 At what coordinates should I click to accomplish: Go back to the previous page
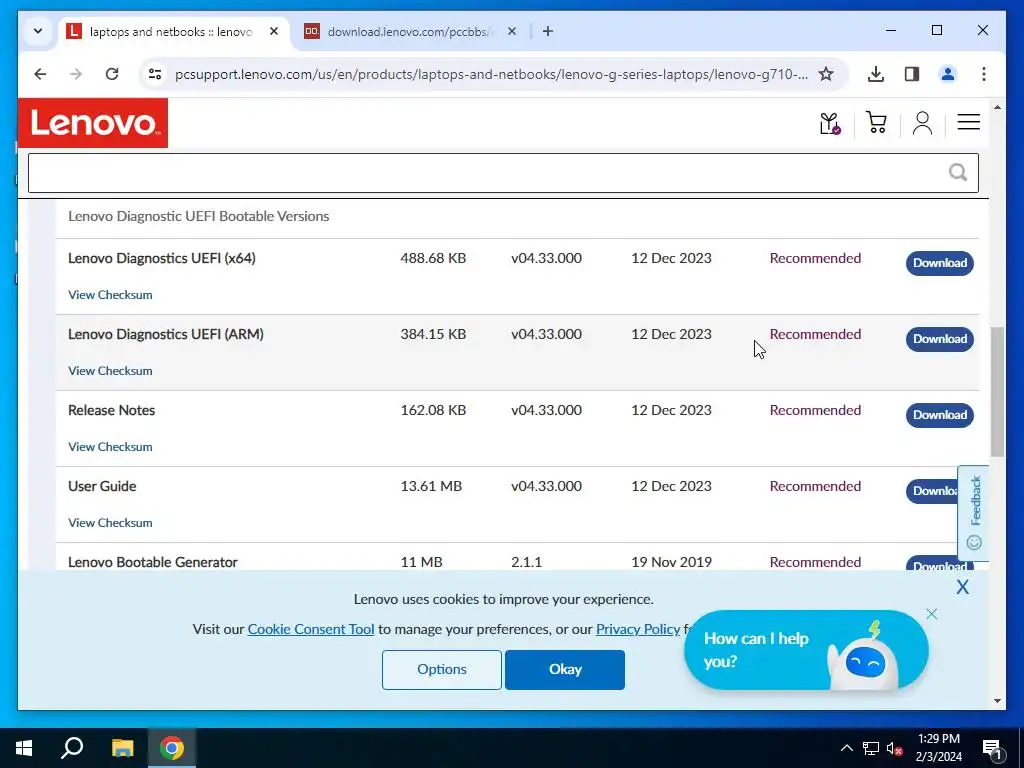[x=40, y=74]
